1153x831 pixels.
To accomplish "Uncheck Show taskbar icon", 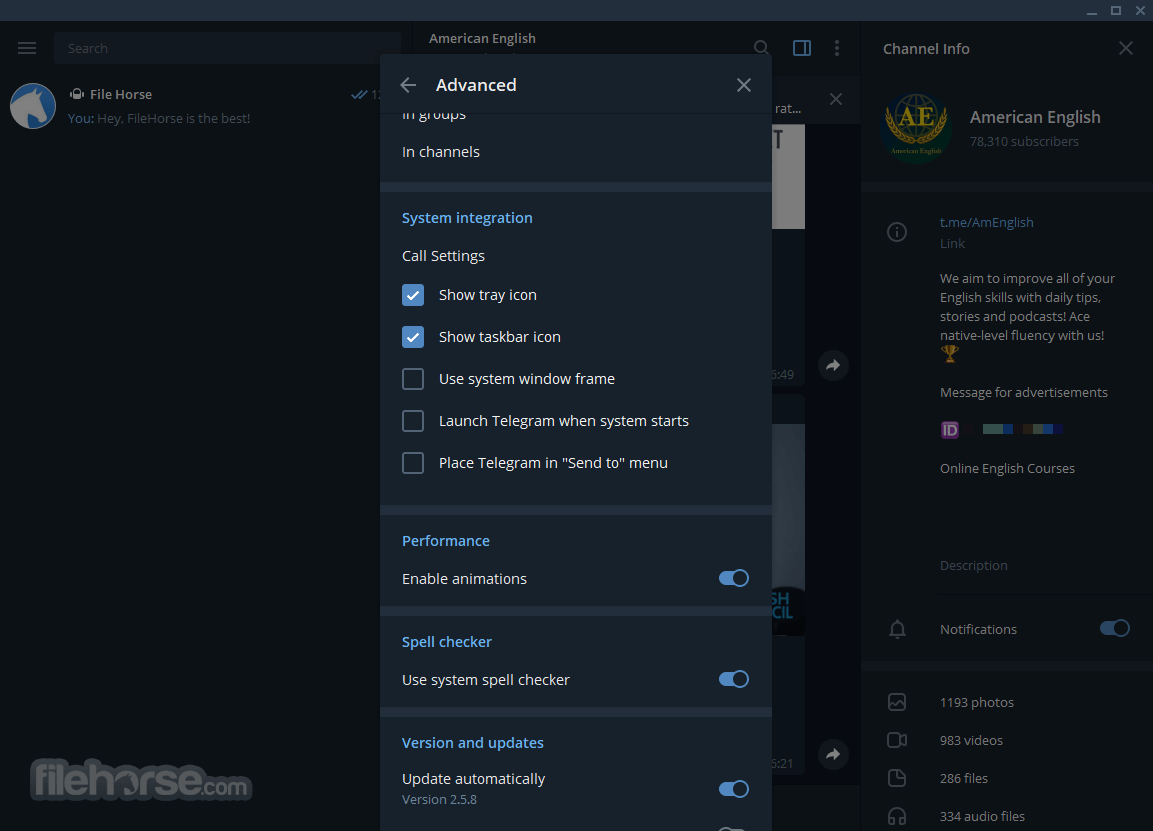I will [413, 337].
